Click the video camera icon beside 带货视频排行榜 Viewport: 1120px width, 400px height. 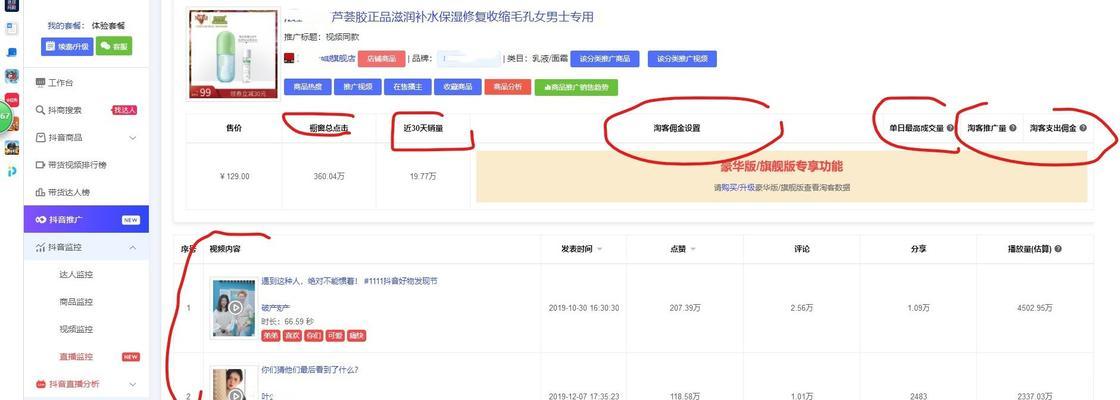pyautogui.click(x=41, y=165)
